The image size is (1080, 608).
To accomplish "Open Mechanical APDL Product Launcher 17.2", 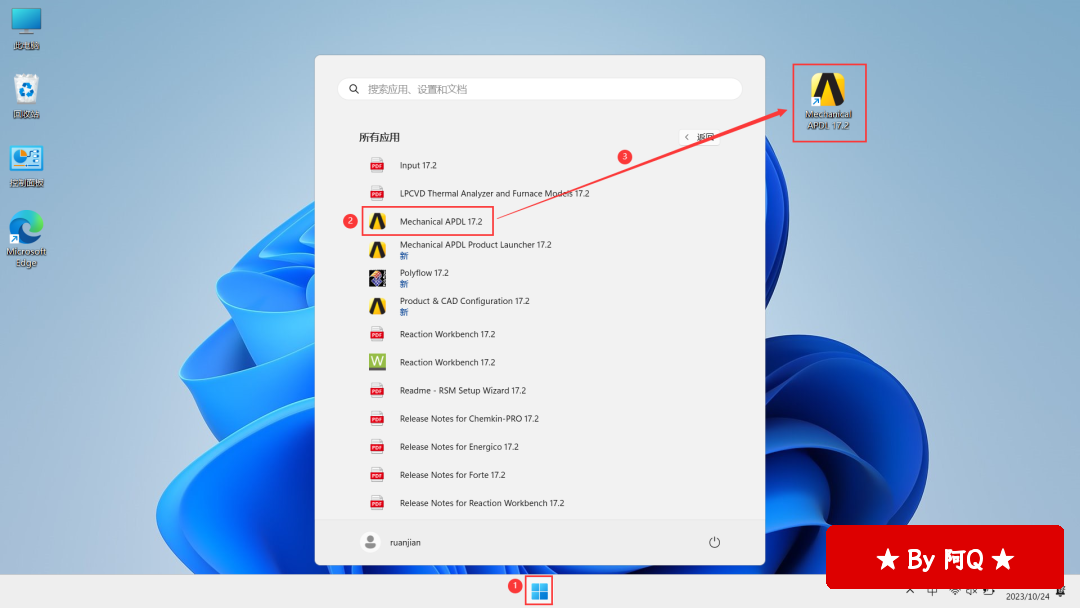I will pyautogui.click(x=475, y=245).
